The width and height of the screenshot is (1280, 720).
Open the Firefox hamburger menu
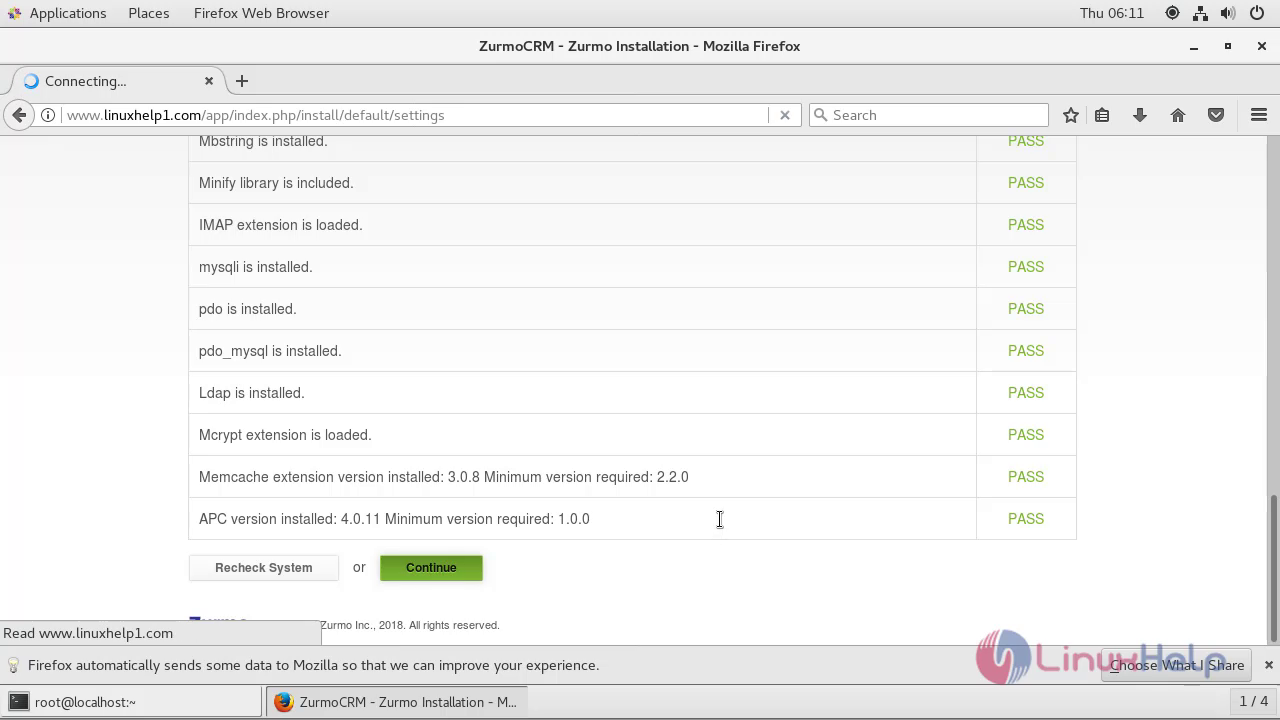(1259, 115)
